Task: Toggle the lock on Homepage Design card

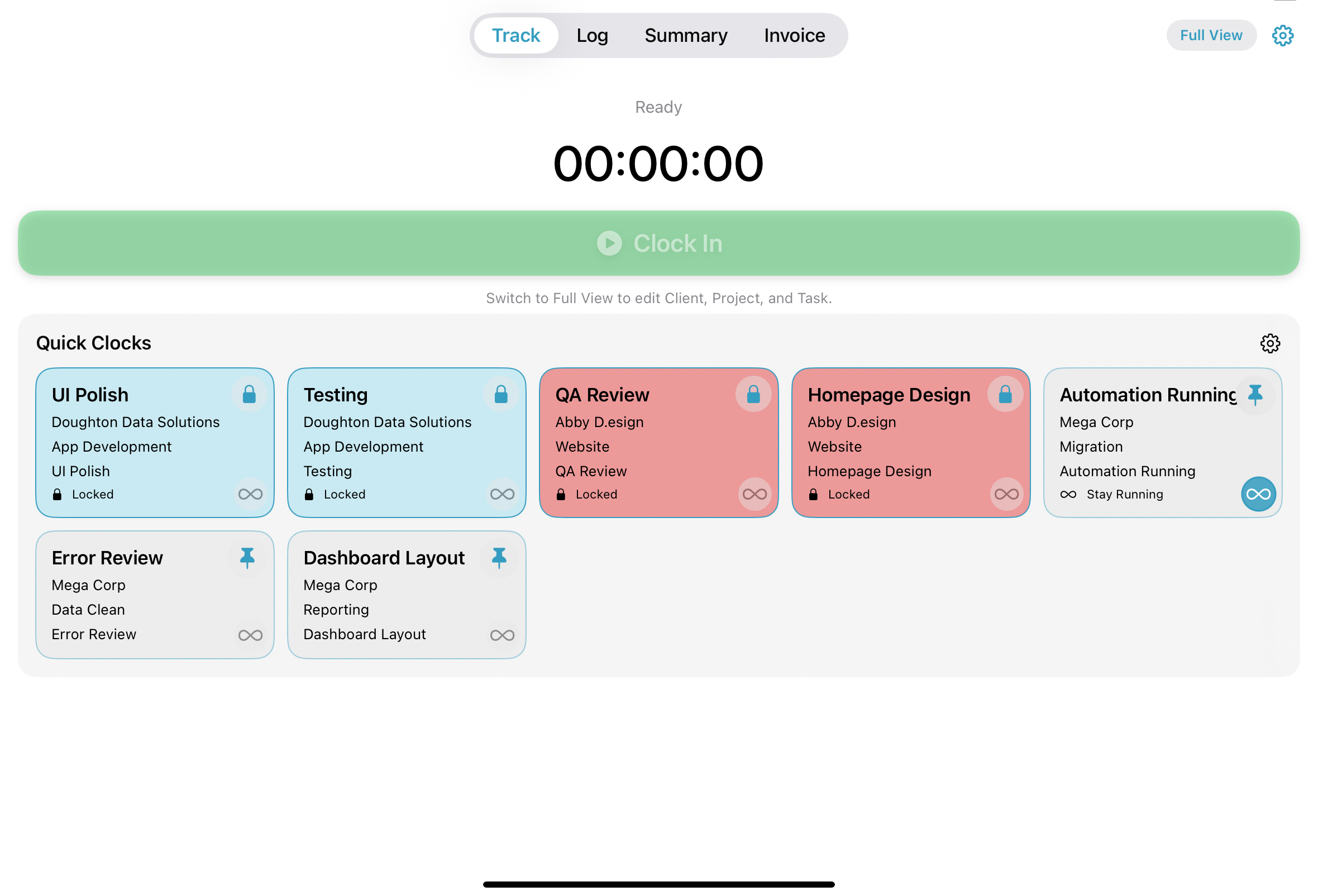Action: tap(1005, 395)
